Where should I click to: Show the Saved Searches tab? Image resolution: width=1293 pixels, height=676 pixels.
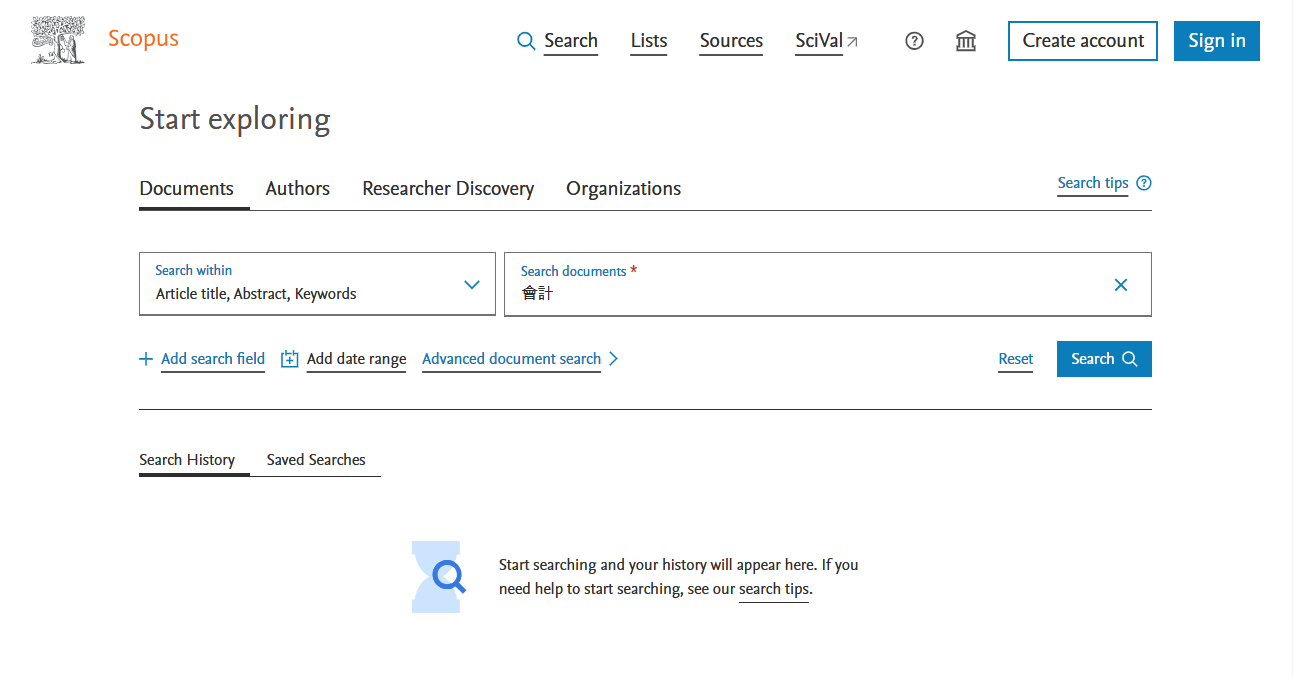pos(316,460)
